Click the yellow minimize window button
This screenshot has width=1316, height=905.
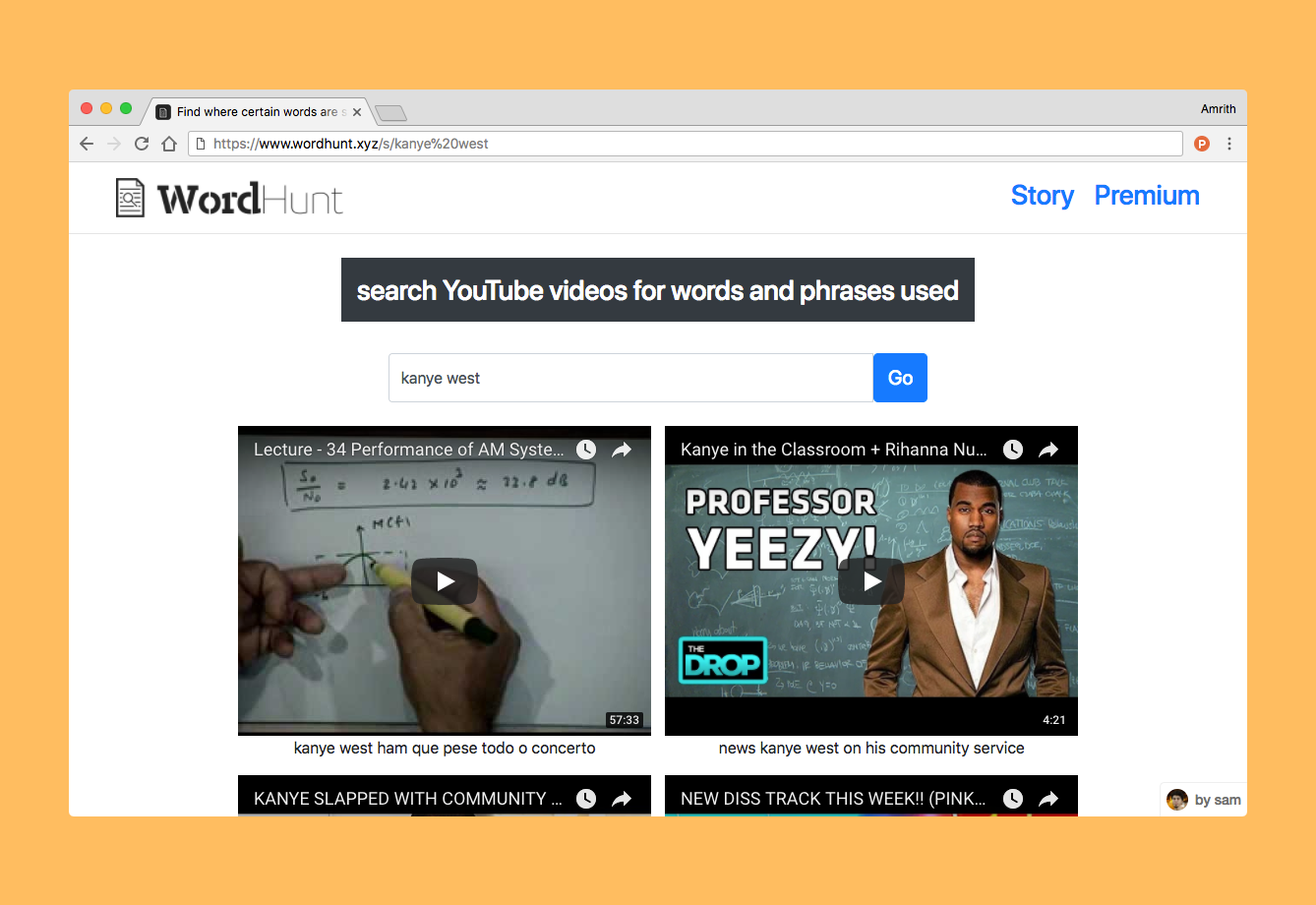tap(106, 108)
